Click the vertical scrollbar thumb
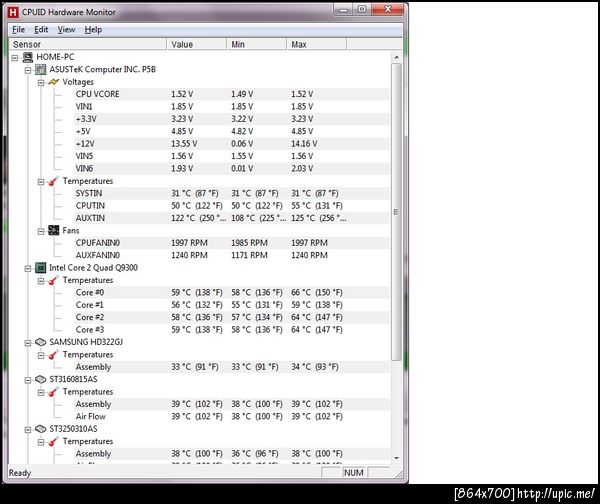Viewport: 600px width, 504px height. [396, 212]
